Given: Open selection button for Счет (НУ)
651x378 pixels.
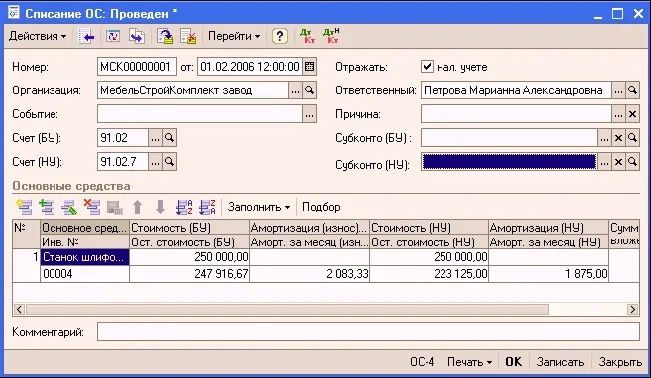Looking at the screenshot, I should tap(155, 162).
